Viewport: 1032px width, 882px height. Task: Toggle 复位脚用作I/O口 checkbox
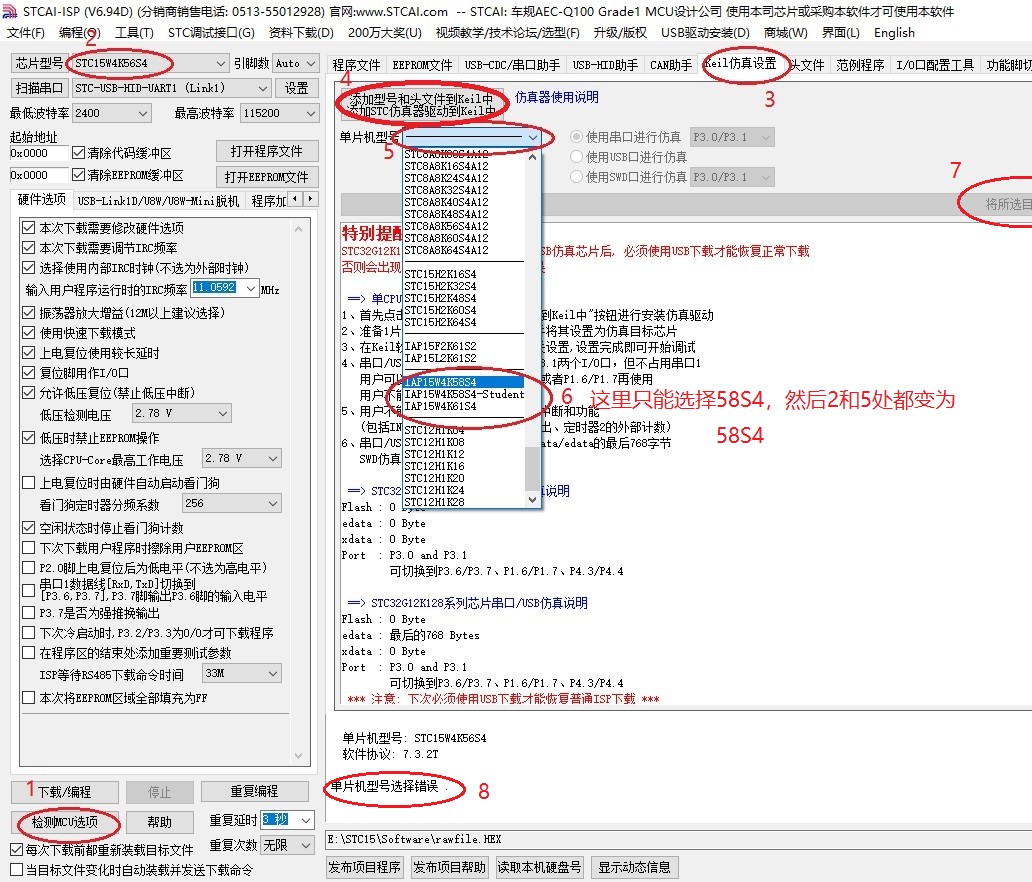click(28, 373)
